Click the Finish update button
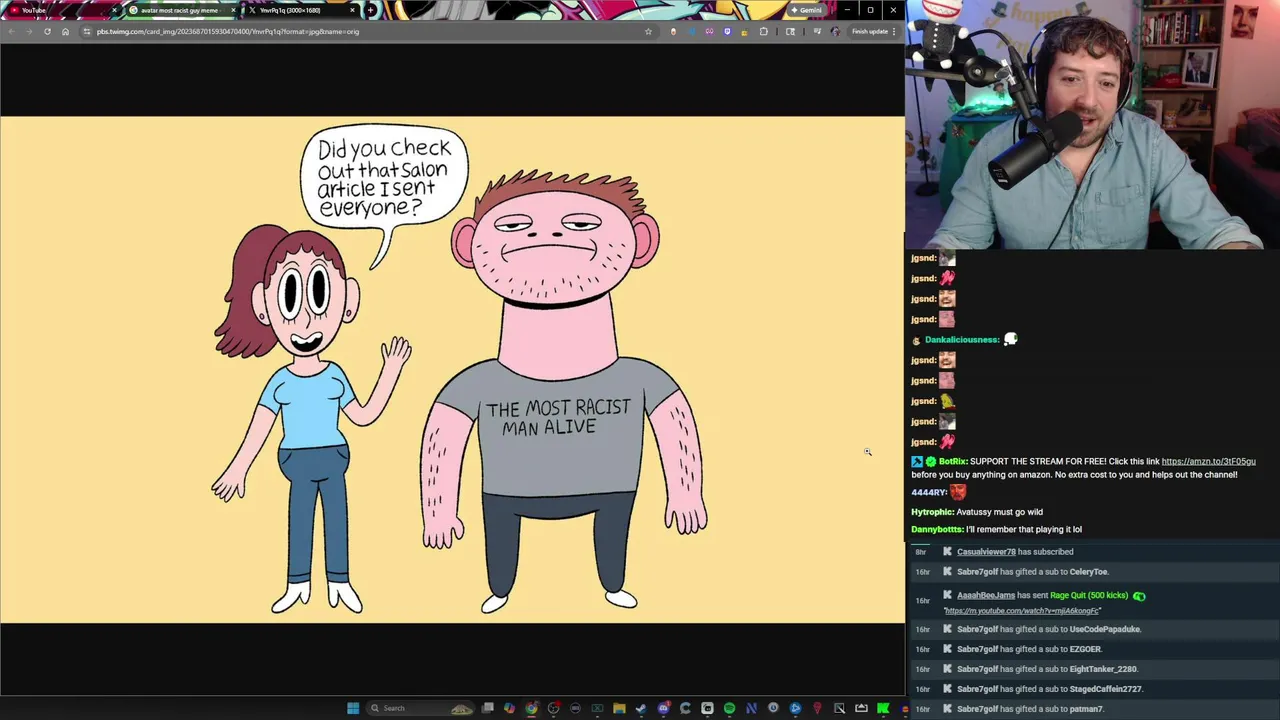Screen dimensions: 1280x720 pos(870,31)
